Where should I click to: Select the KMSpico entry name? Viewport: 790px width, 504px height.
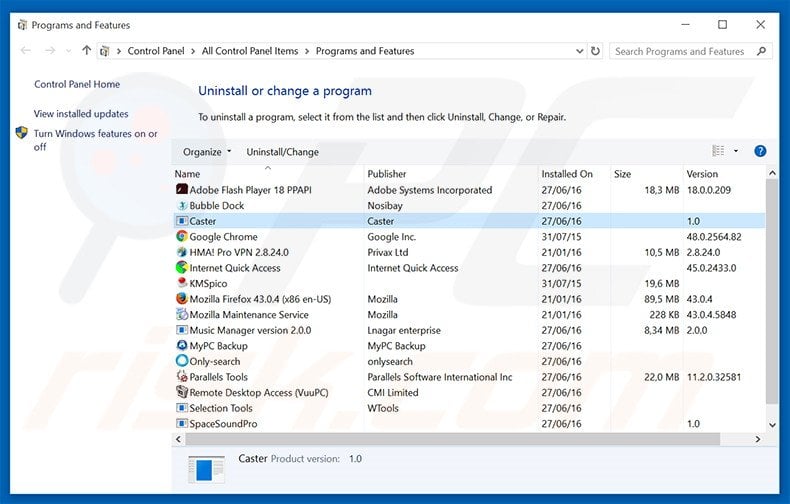208,284
